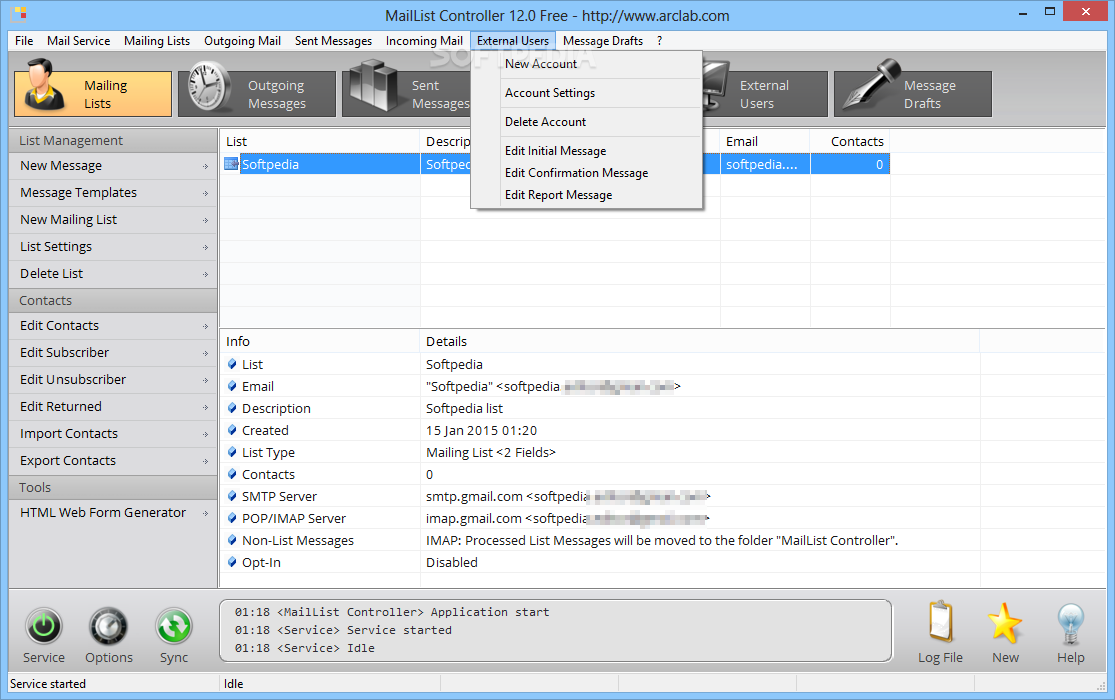Viewport: 1115px width, 700px height.
Task: Open the File menu
Action: click(x=23, y=41)
